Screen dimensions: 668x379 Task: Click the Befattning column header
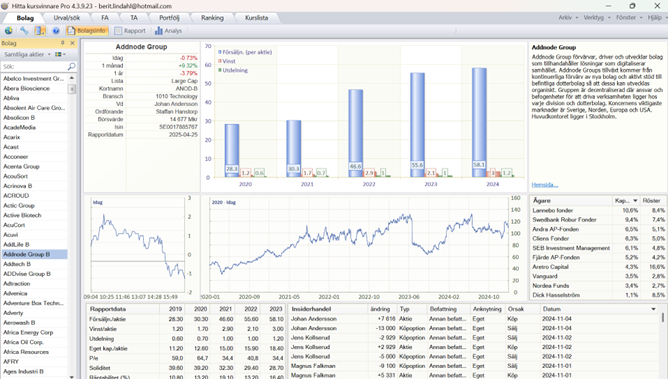pyautogui.click(x=448, y=309)
